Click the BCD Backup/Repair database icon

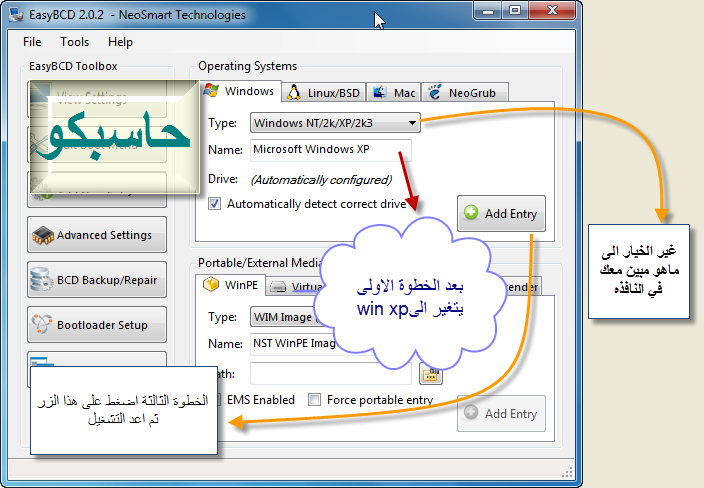[42, 279]
